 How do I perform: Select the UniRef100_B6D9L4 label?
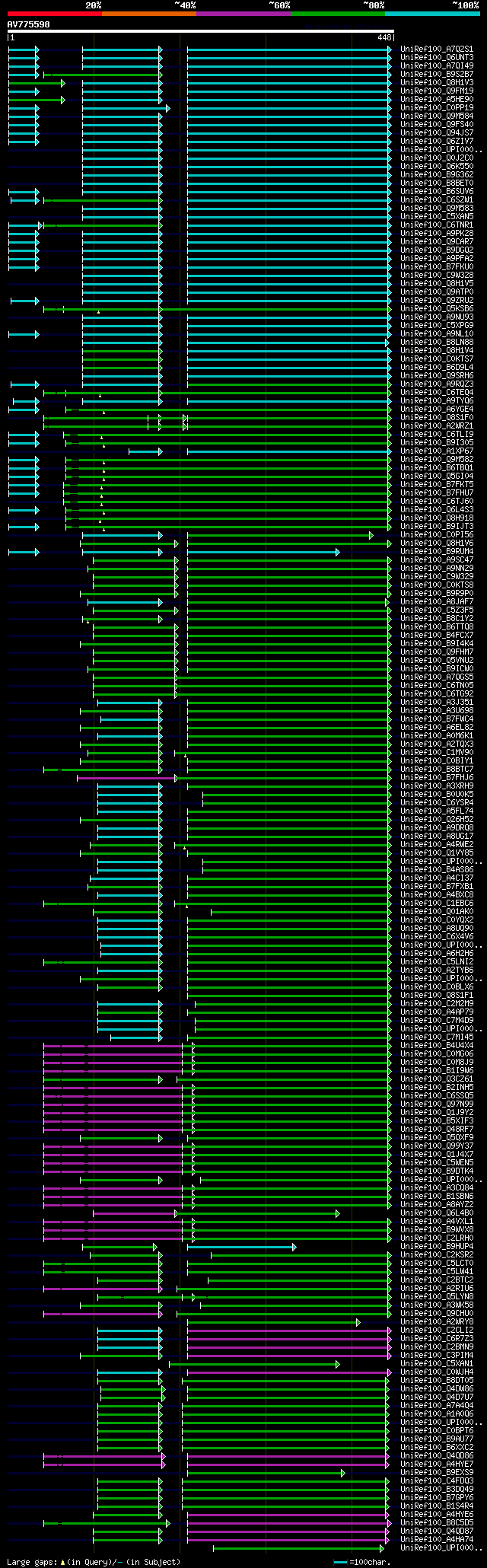pos(437,367)
